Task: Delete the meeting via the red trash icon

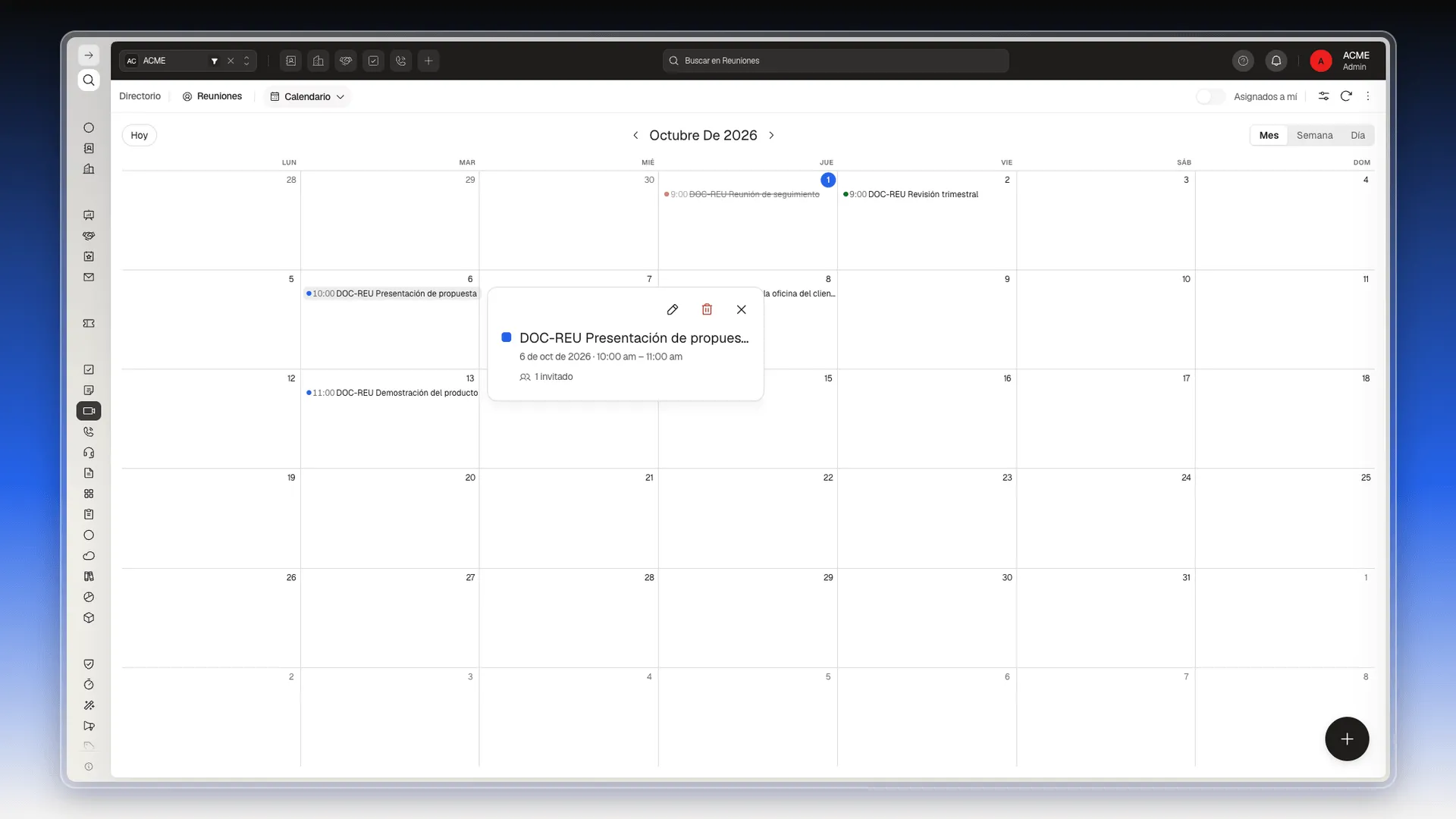Action: point(707,309)
